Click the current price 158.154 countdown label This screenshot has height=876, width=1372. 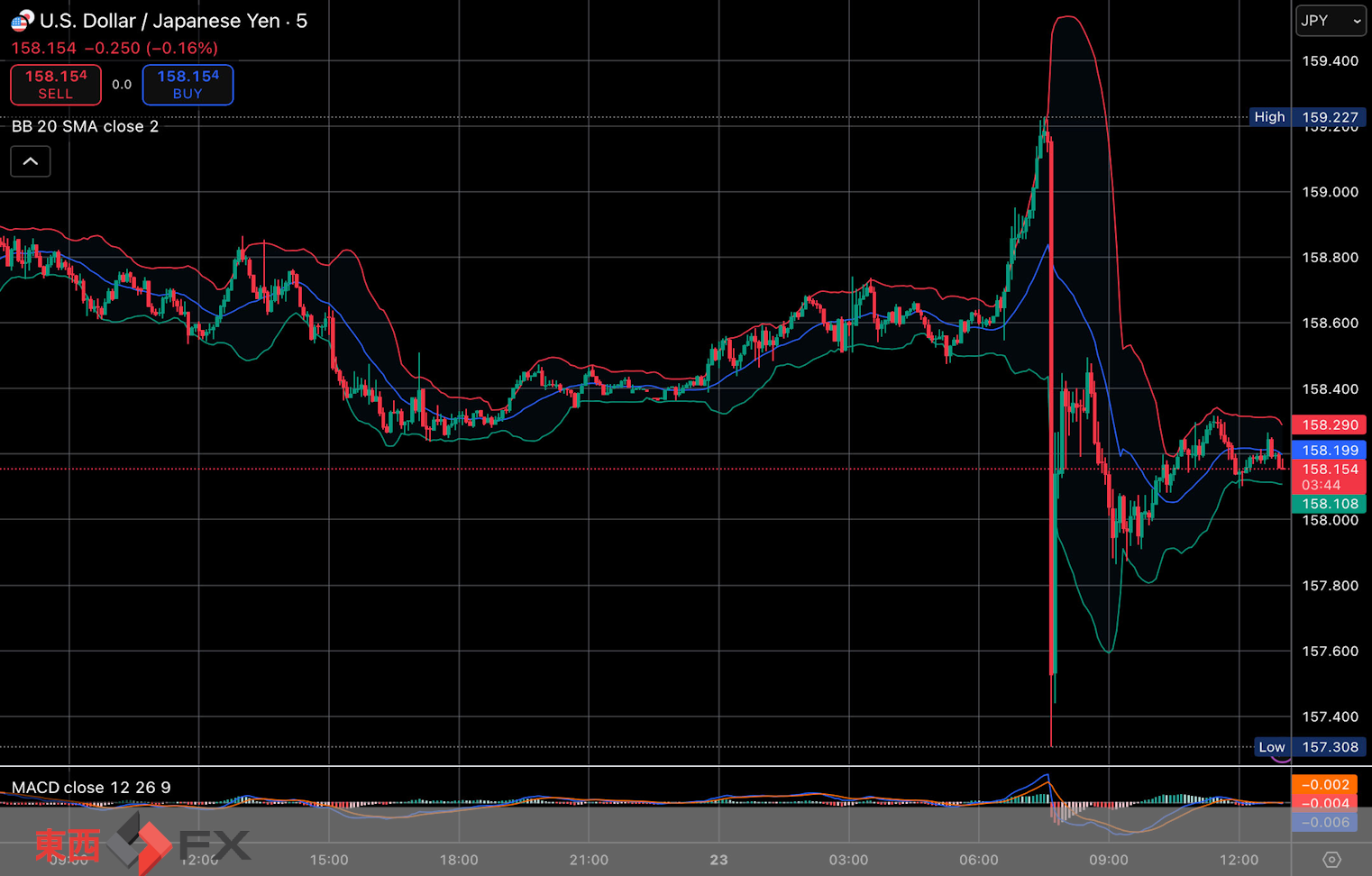[1330, 477]
